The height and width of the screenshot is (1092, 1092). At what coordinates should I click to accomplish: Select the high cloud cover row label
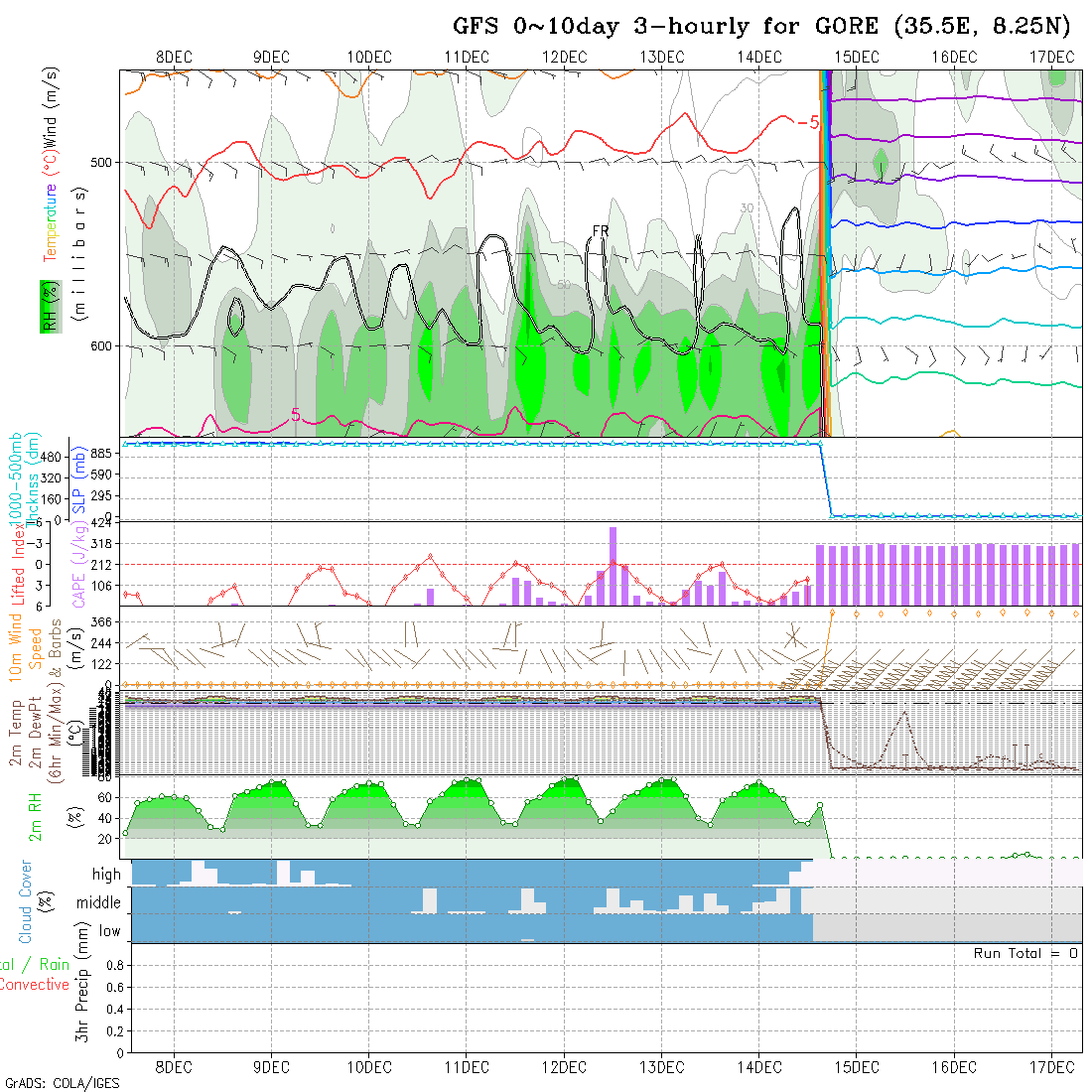coord(106,875)
